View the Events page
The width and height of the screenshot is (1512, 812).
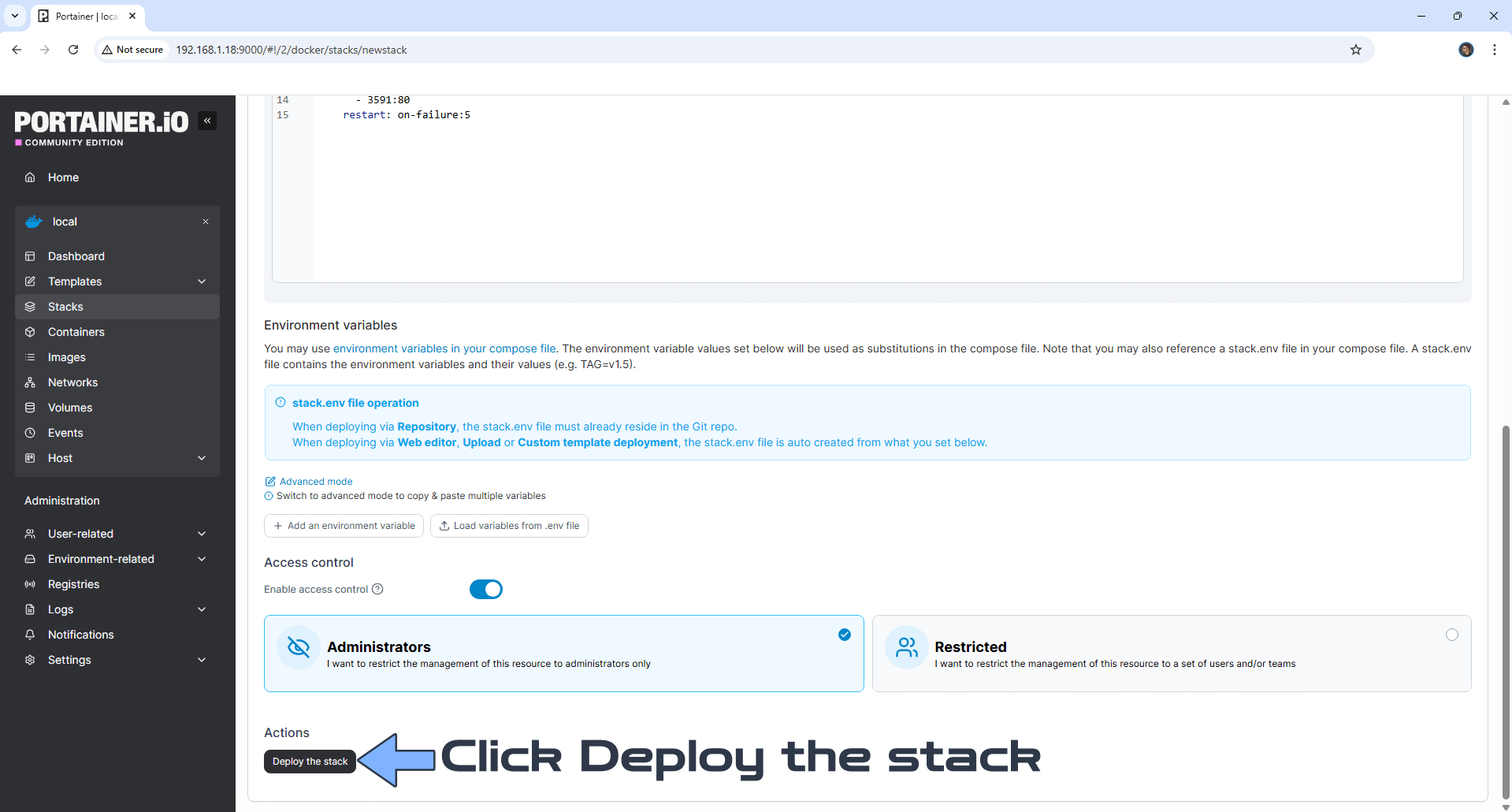point(66,433)
